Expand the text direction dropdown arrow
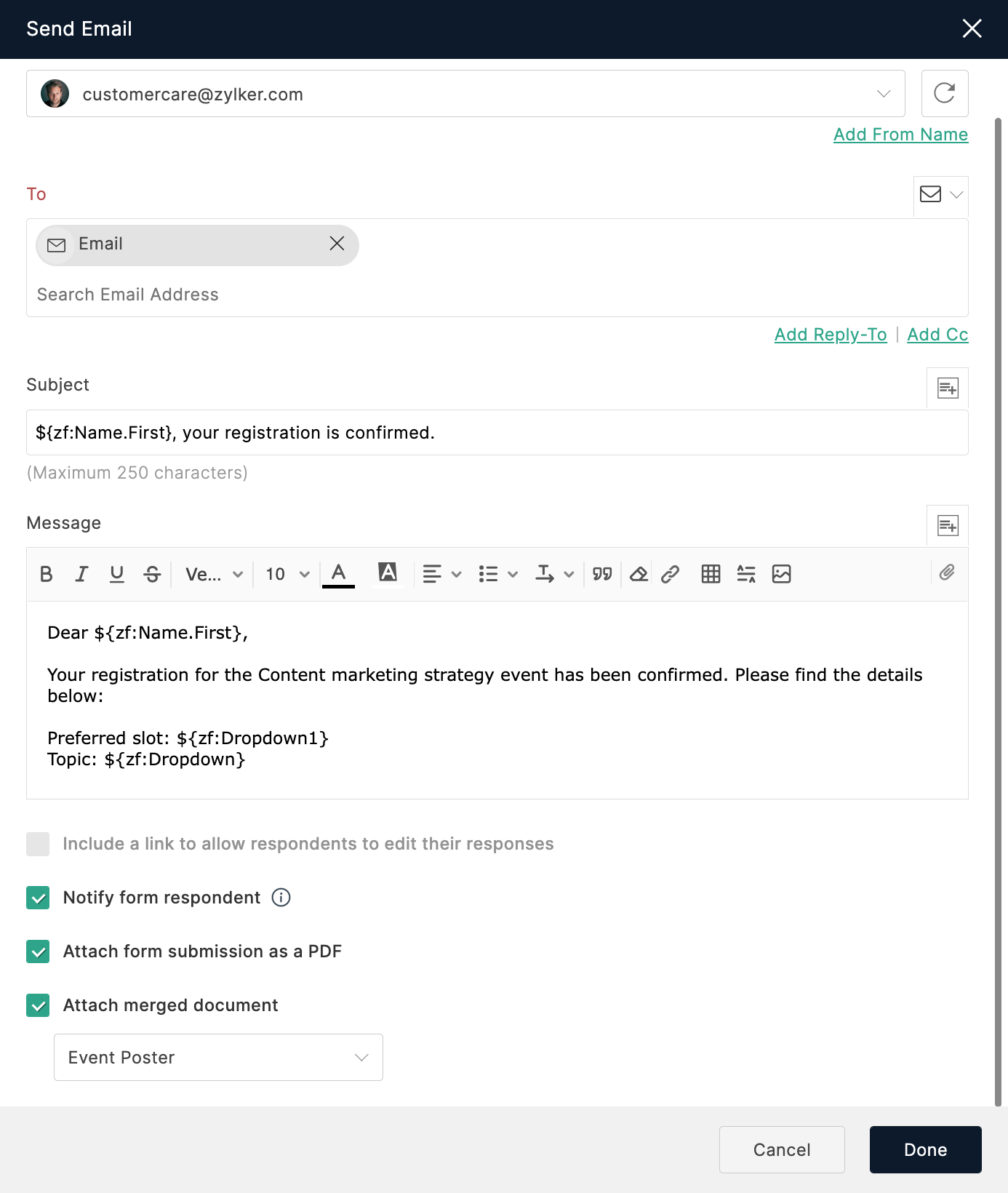This screenshot has height=1193, width=1008. [x=569, y=575]
